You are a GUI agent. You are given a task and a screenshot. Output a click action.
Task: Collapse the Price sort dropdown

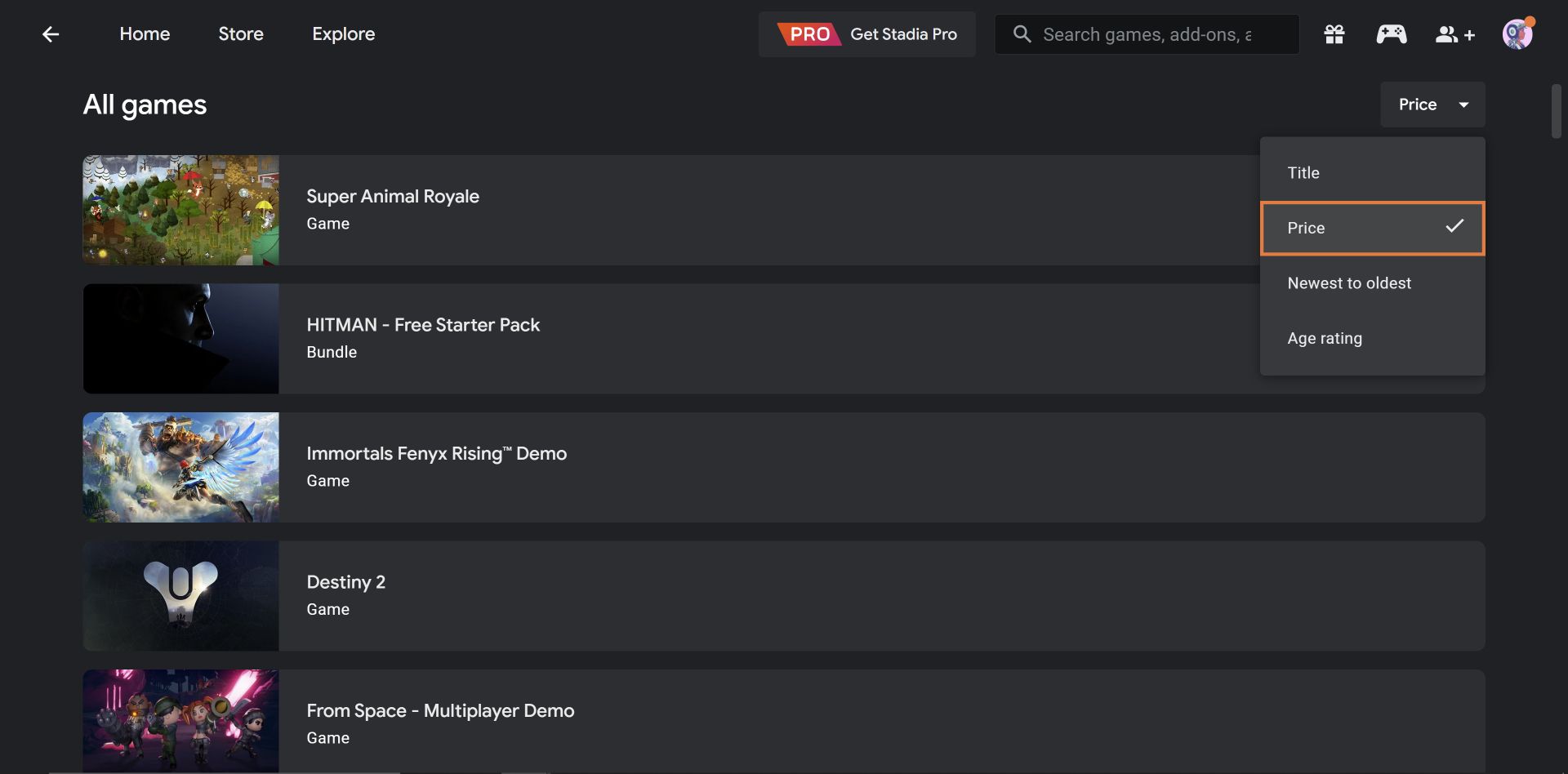coord(1432,105)
